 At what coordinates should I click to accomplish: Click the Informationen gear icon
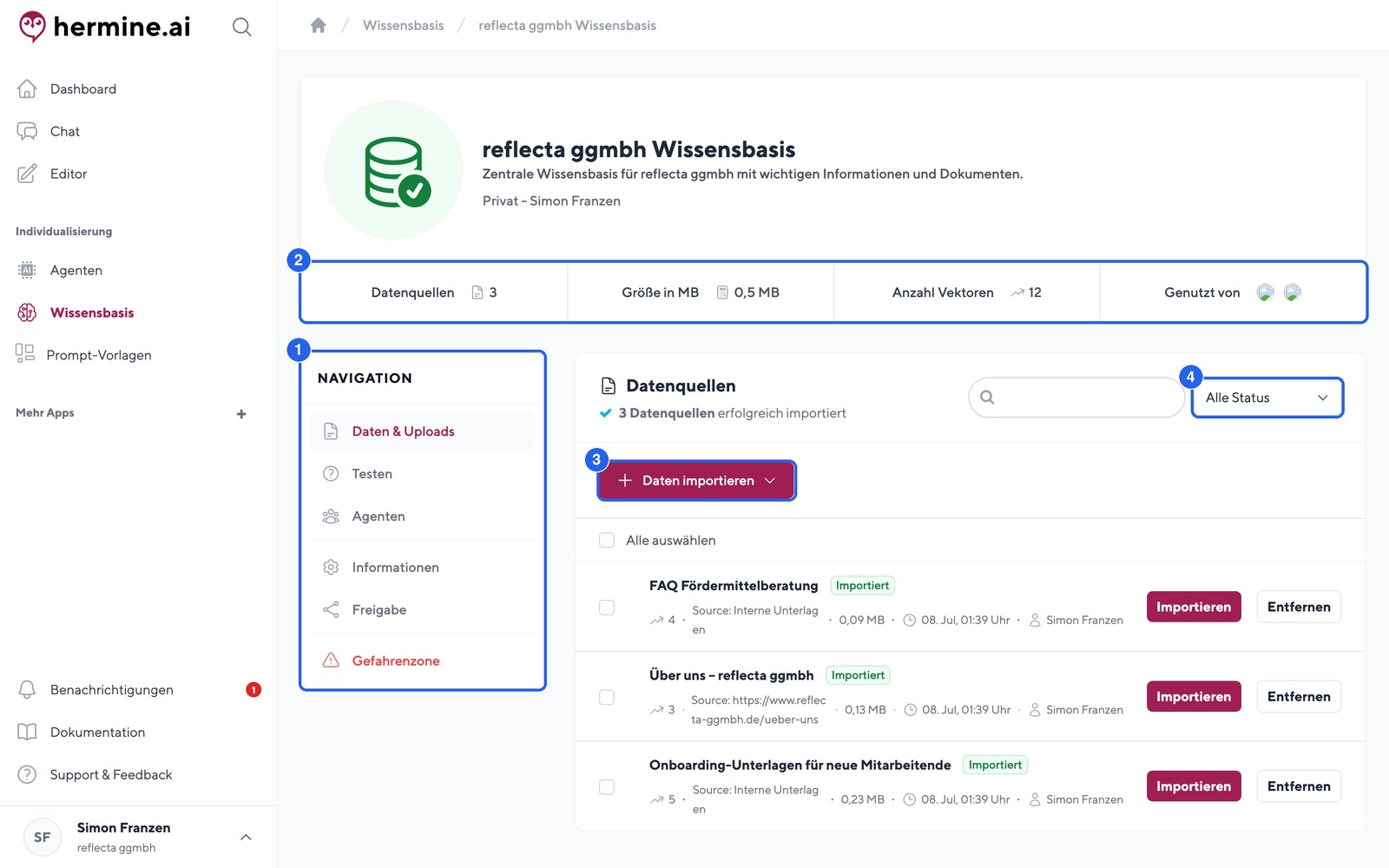click(331, 568)
